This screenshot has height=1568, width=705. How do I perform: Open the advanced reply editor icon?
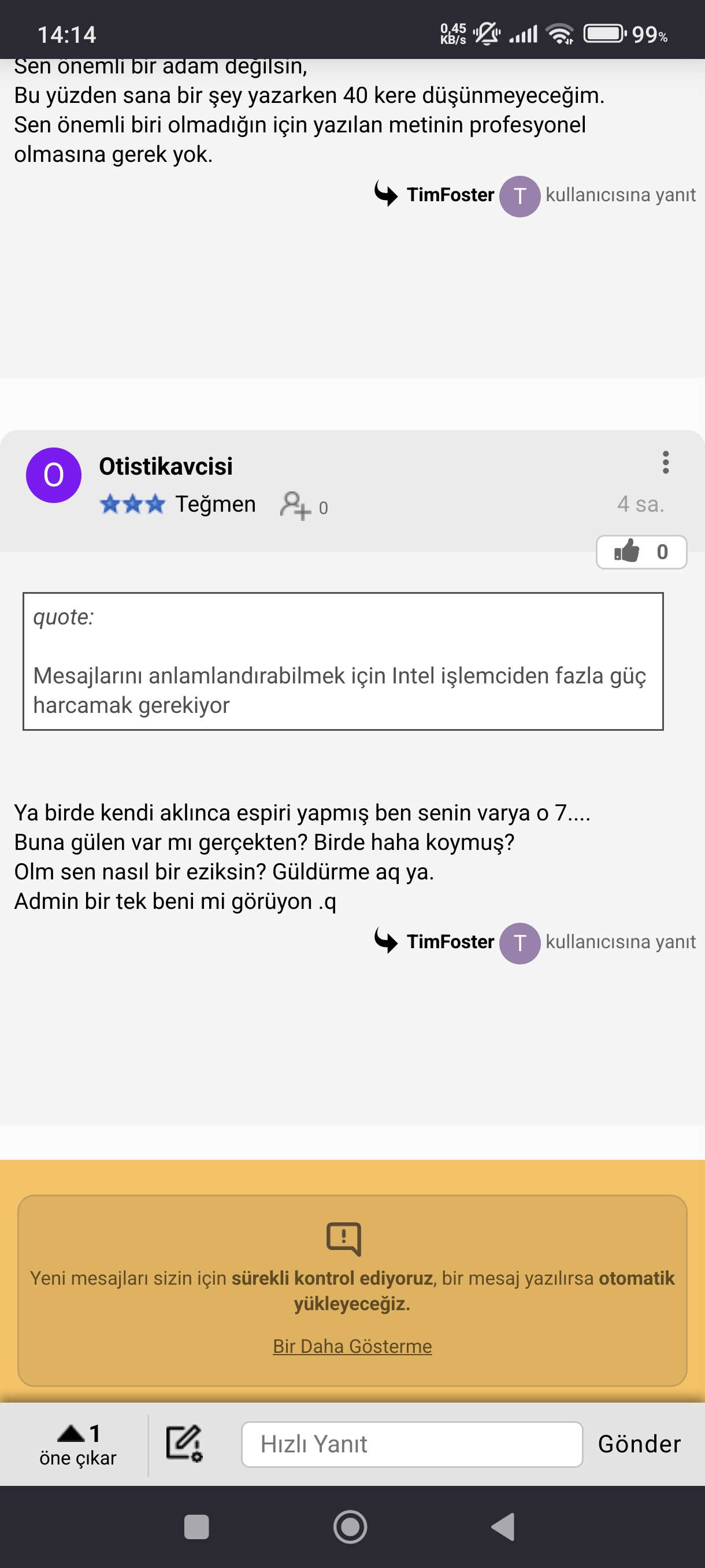tap(184, 1443)
